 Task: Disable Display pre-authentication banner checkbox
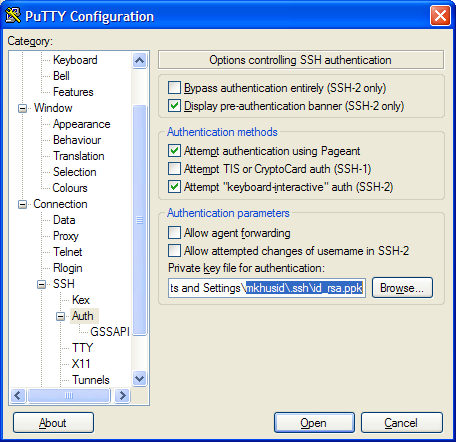[x=175, y=106]
